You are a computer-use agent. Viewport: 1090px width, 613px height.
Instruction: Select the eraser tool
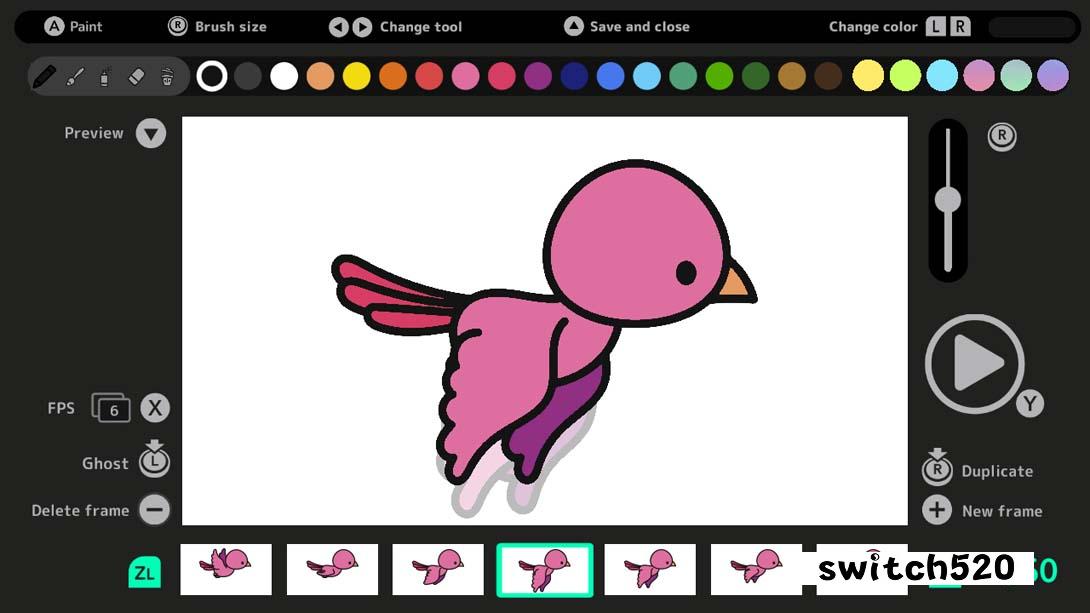click(137, 76)
